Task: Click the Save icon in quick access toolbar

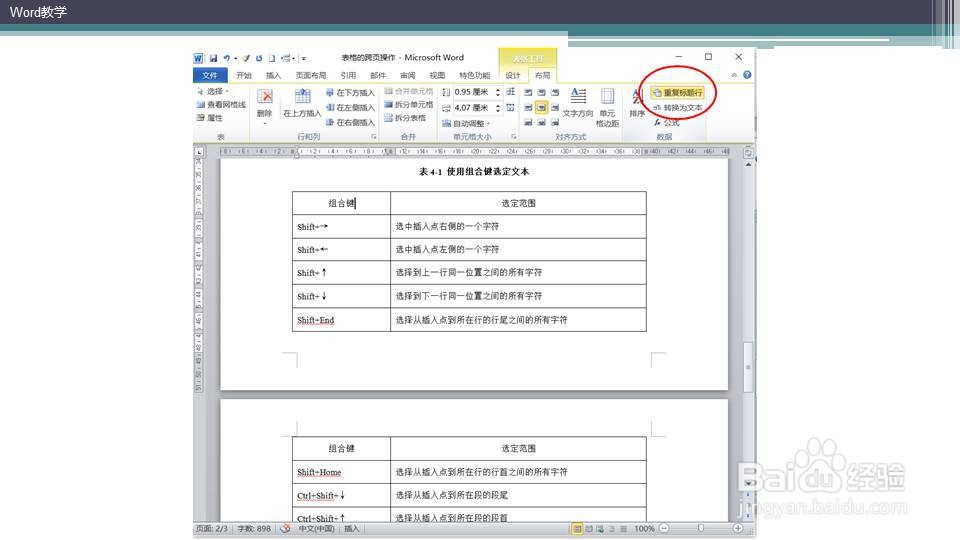Action: (213, 58)
